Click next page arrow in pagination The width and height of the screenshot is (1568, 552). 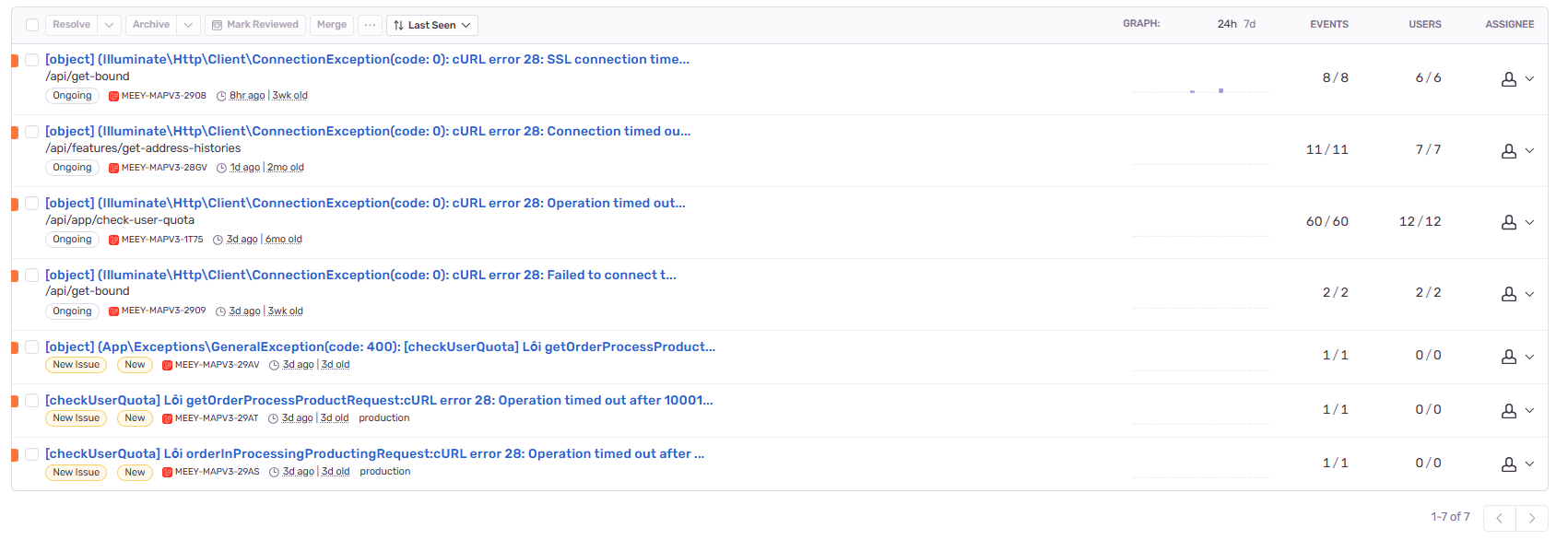pyautogui.click(x=1531, y=518)
